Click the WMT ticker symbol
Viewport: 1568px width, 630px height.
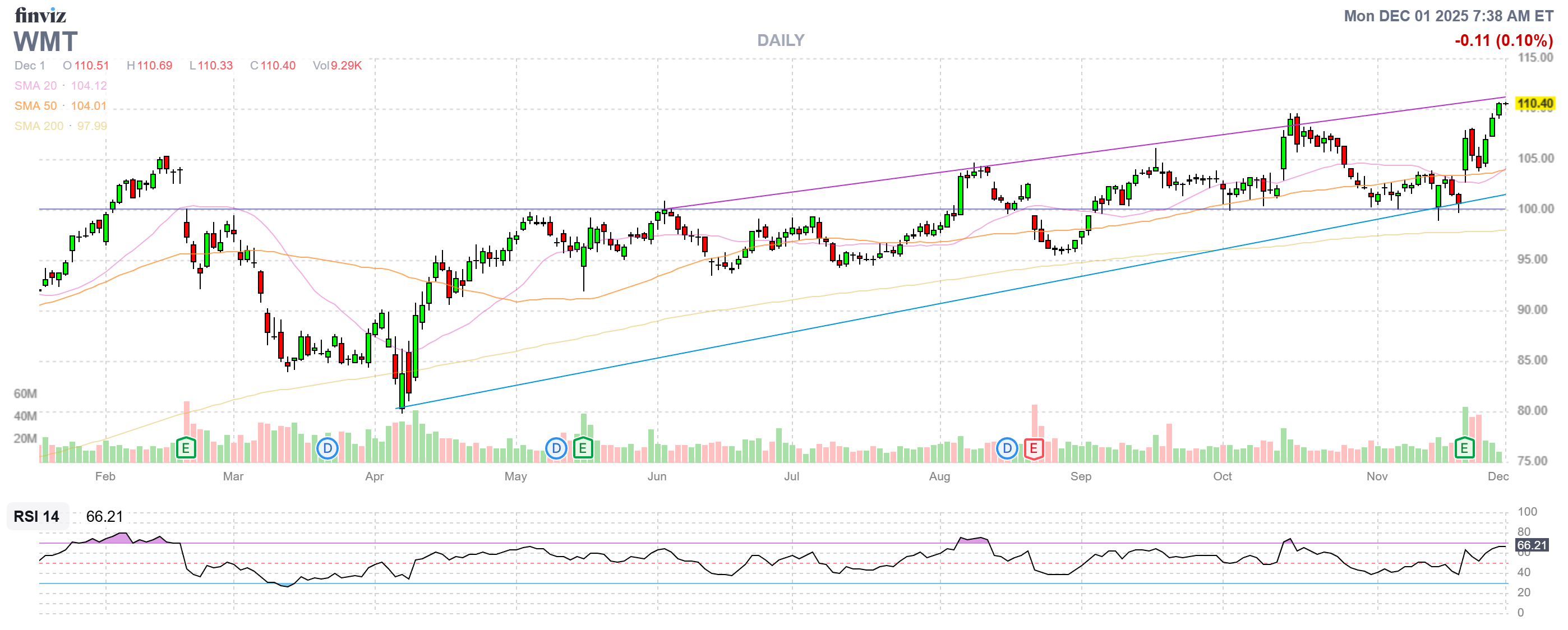pos(45,42)
